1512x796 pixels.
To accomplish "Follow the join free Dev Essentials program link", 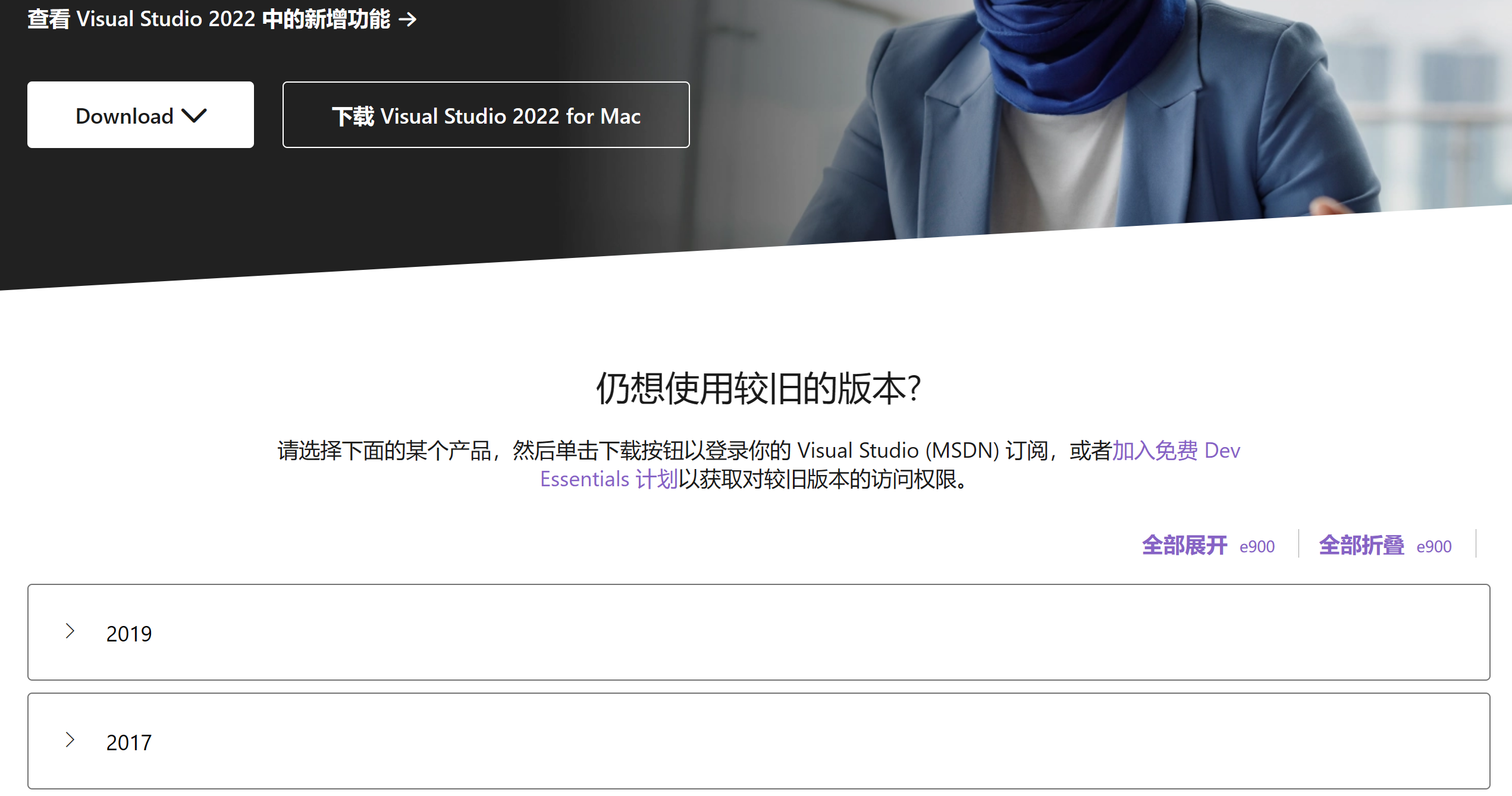I will (x=1176, y=451).
